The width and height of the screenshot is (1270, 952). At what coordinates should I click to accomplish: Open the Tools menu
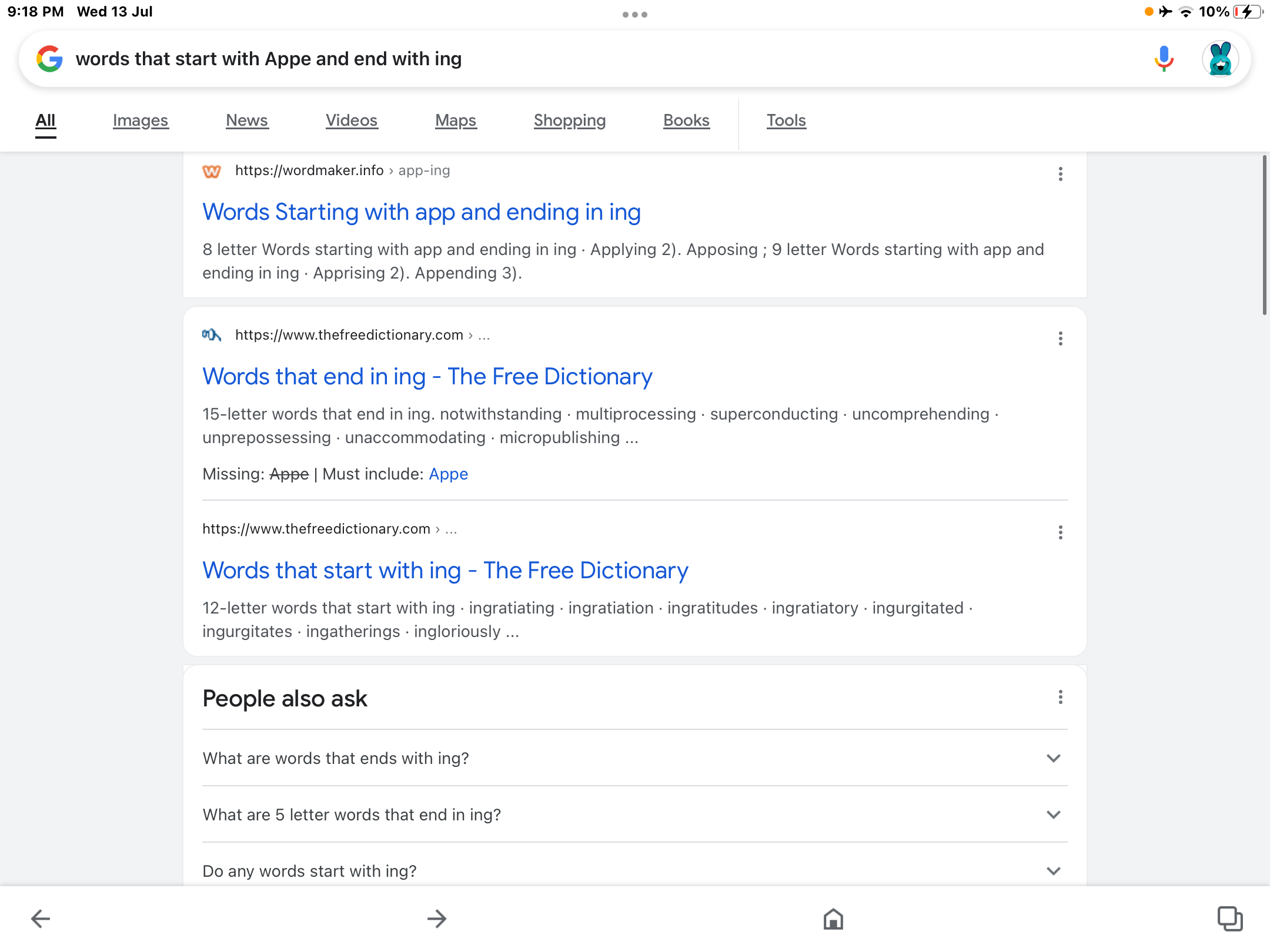pyautogui.click(x=786, y=120)
